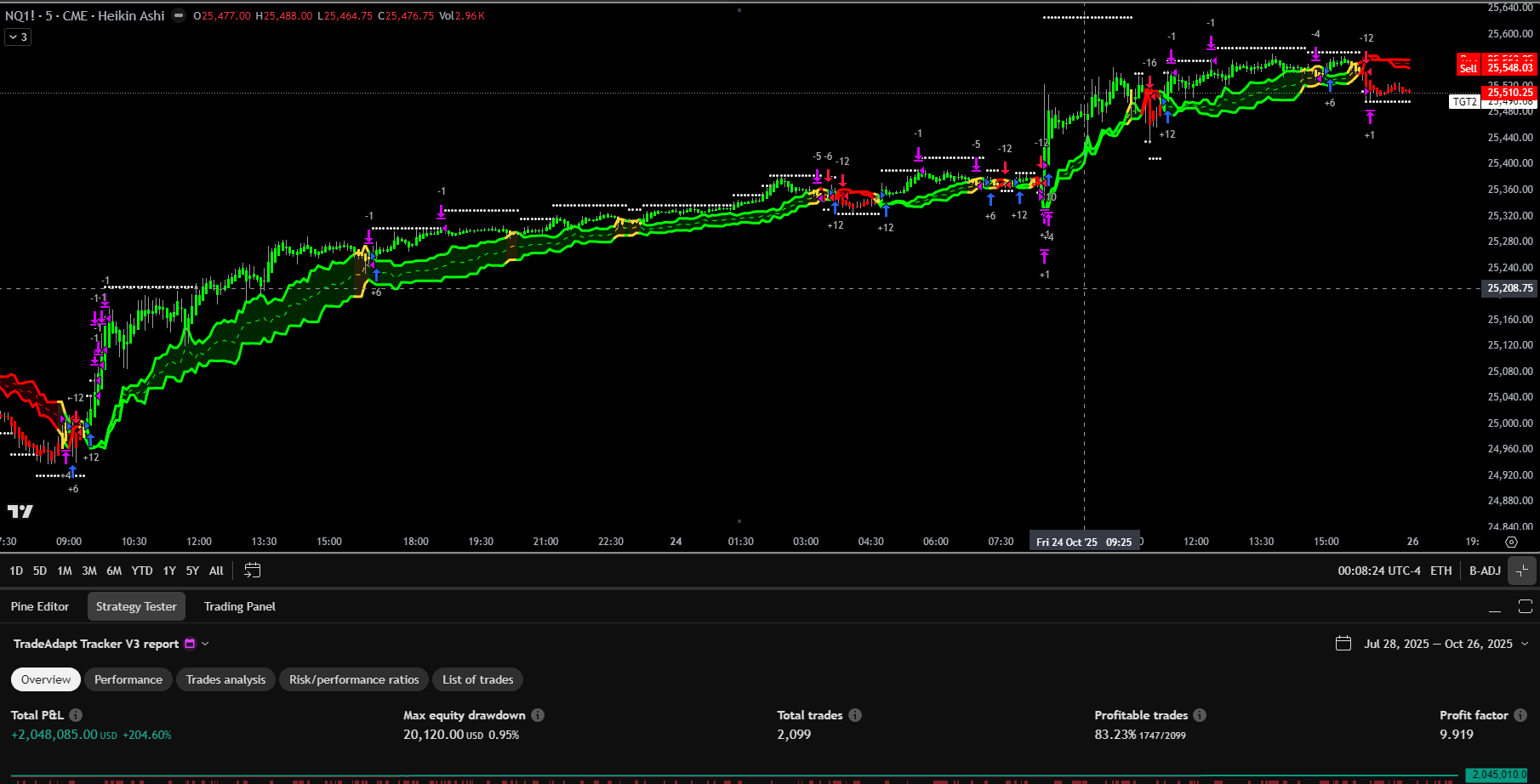
Task: Toggle the ETH extended hours session
Action: [x=1440, y=571]
